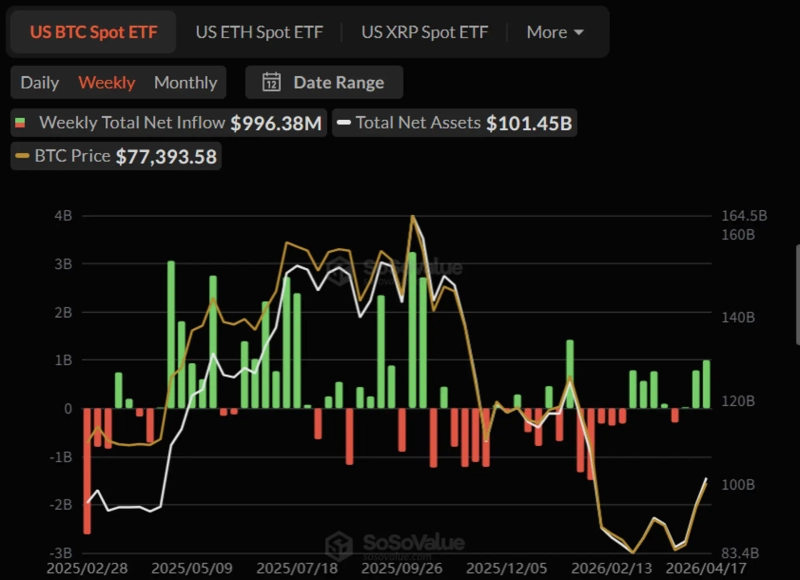Toggle the BTC Price series legend
This screenshot has width=800, height=580.
coord(115,157)
